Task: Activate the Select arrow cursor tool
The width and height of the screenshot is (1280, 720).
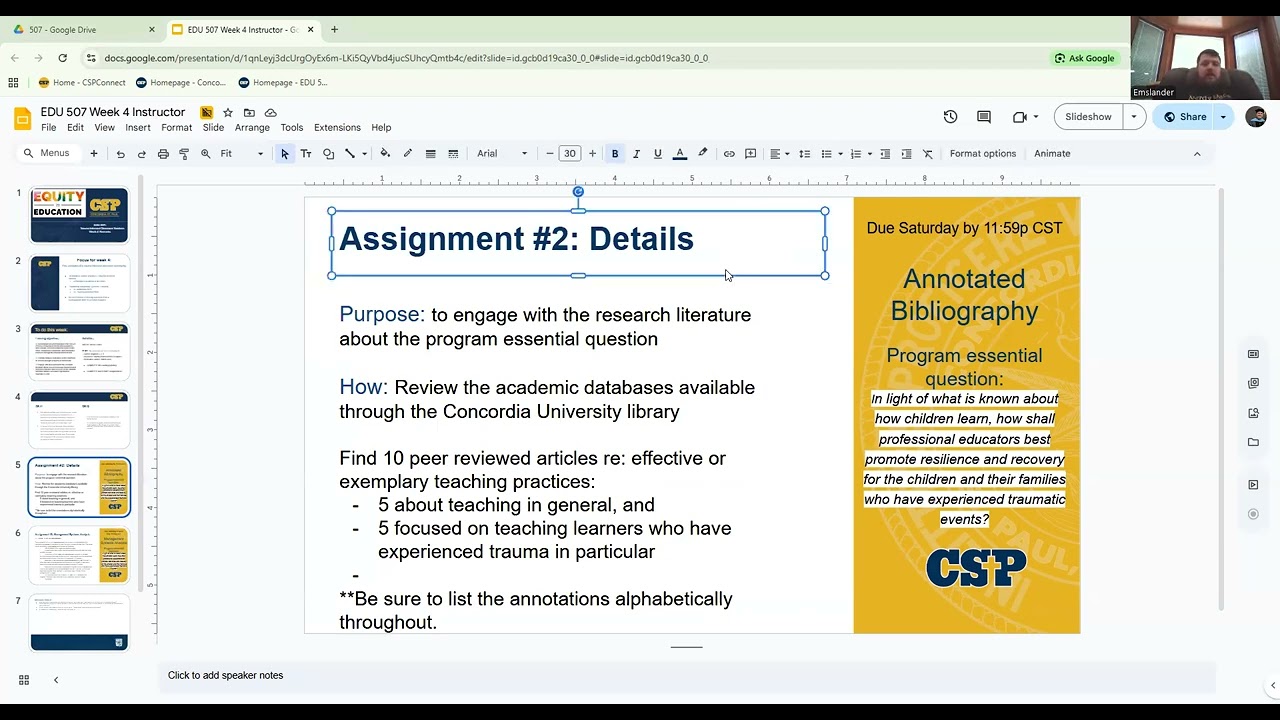Action: pos(285,154)
